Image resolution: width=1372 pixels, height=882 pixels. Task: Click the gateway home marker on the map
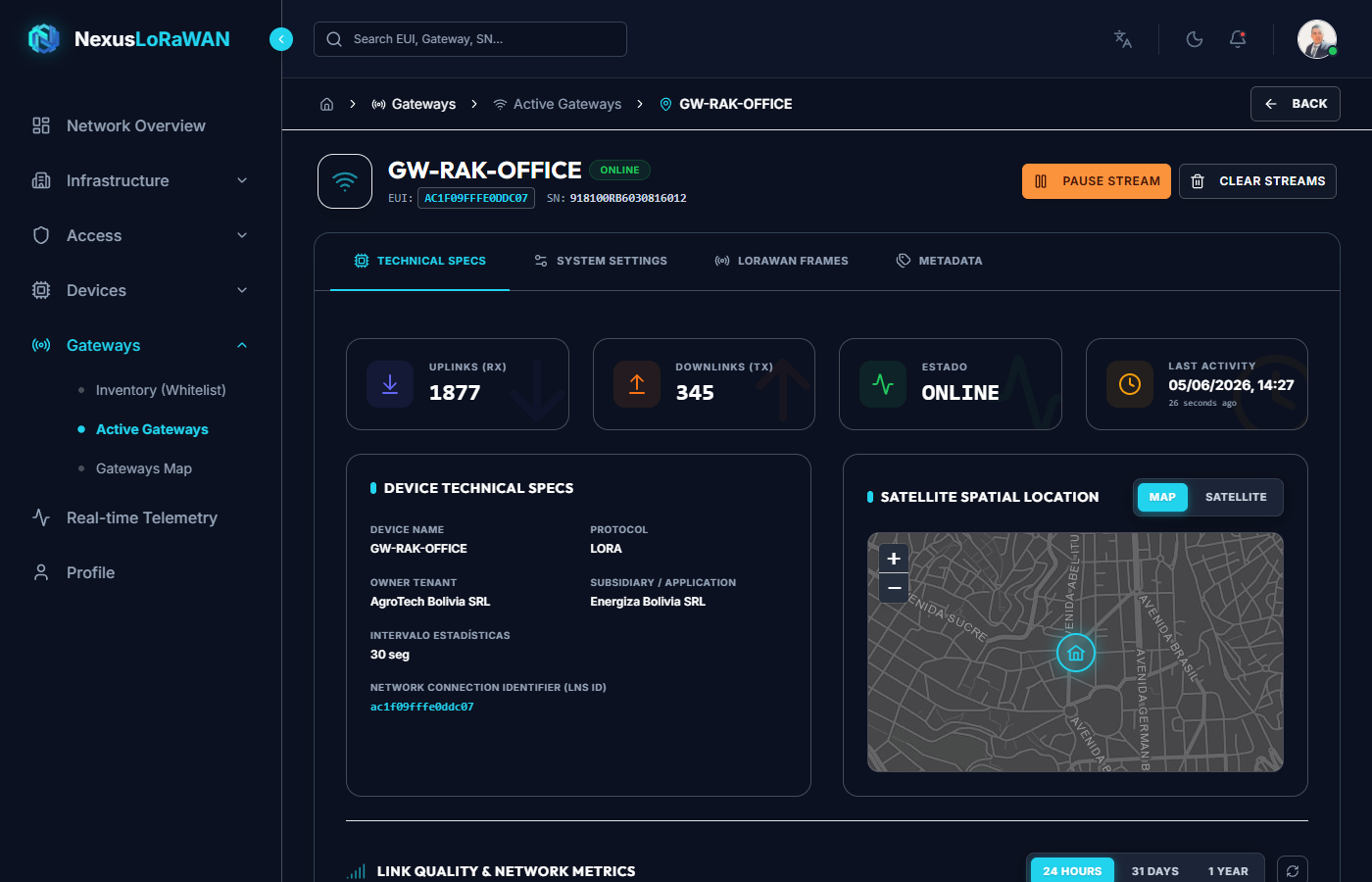click(x=1076, y=653)
